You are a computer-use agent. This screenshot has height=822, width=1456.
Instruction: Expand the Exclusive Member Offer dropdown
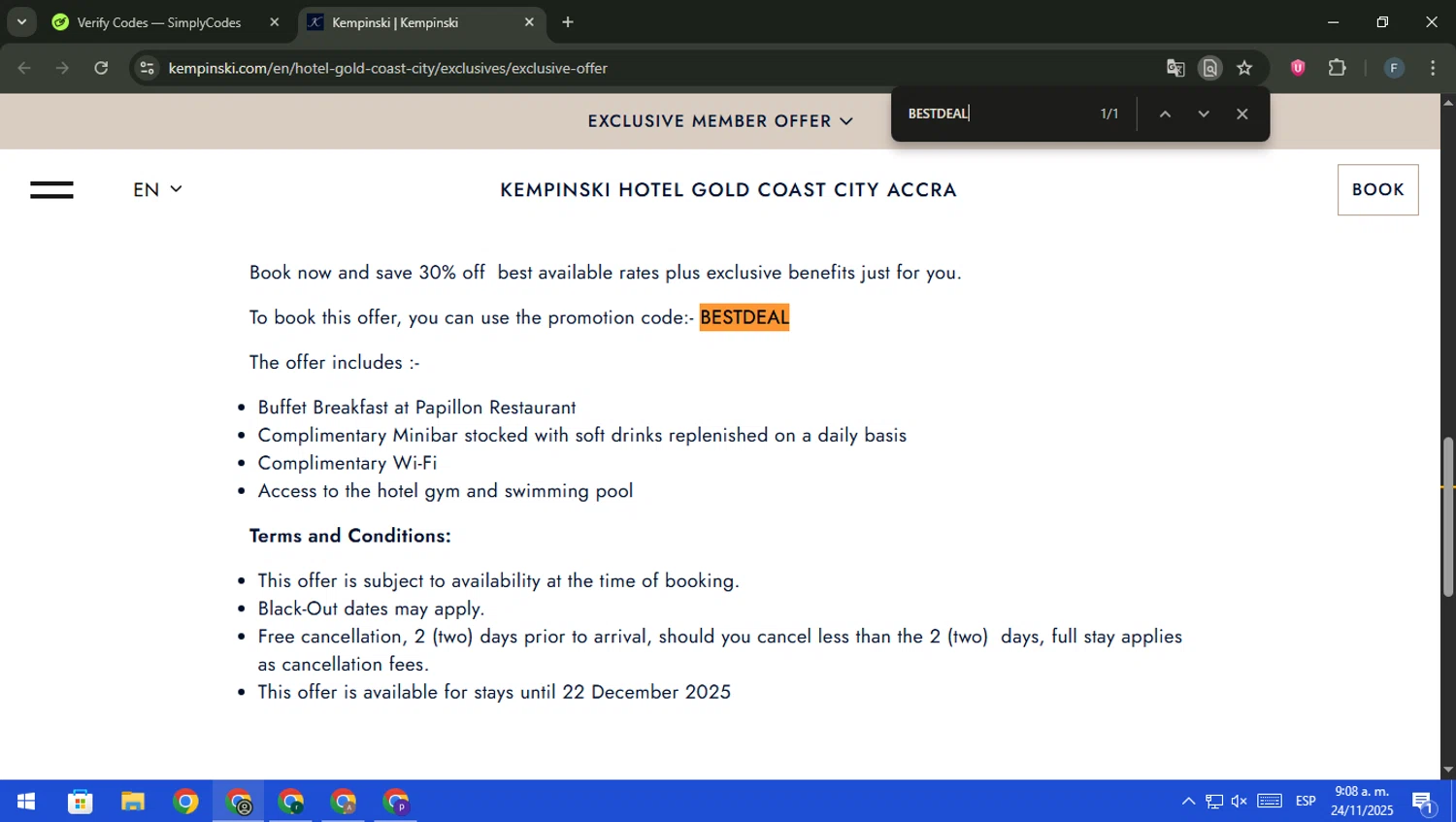coord(720,121)
